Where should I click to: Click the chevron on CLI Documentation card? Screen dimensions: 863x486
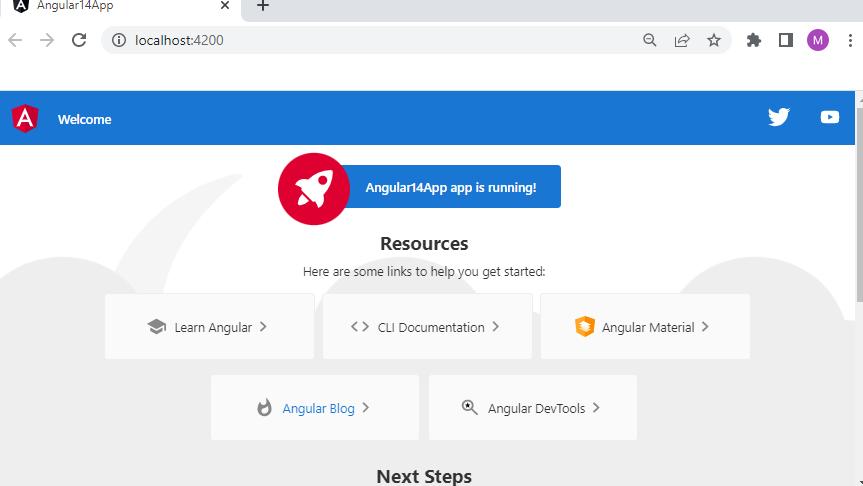point(495,327)
